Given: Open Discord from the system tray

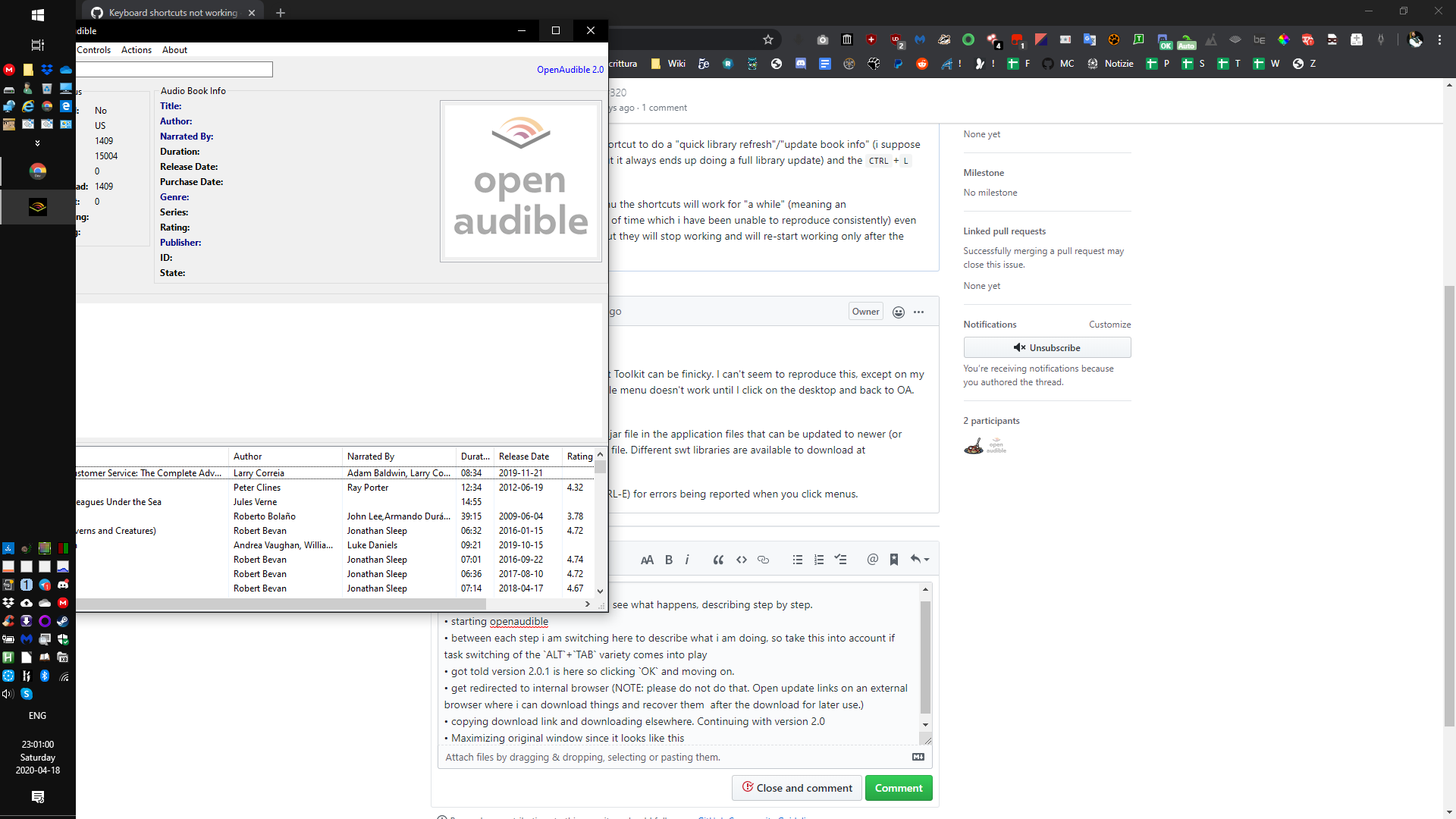Looking at the screenshot, I should pos(63,585).
